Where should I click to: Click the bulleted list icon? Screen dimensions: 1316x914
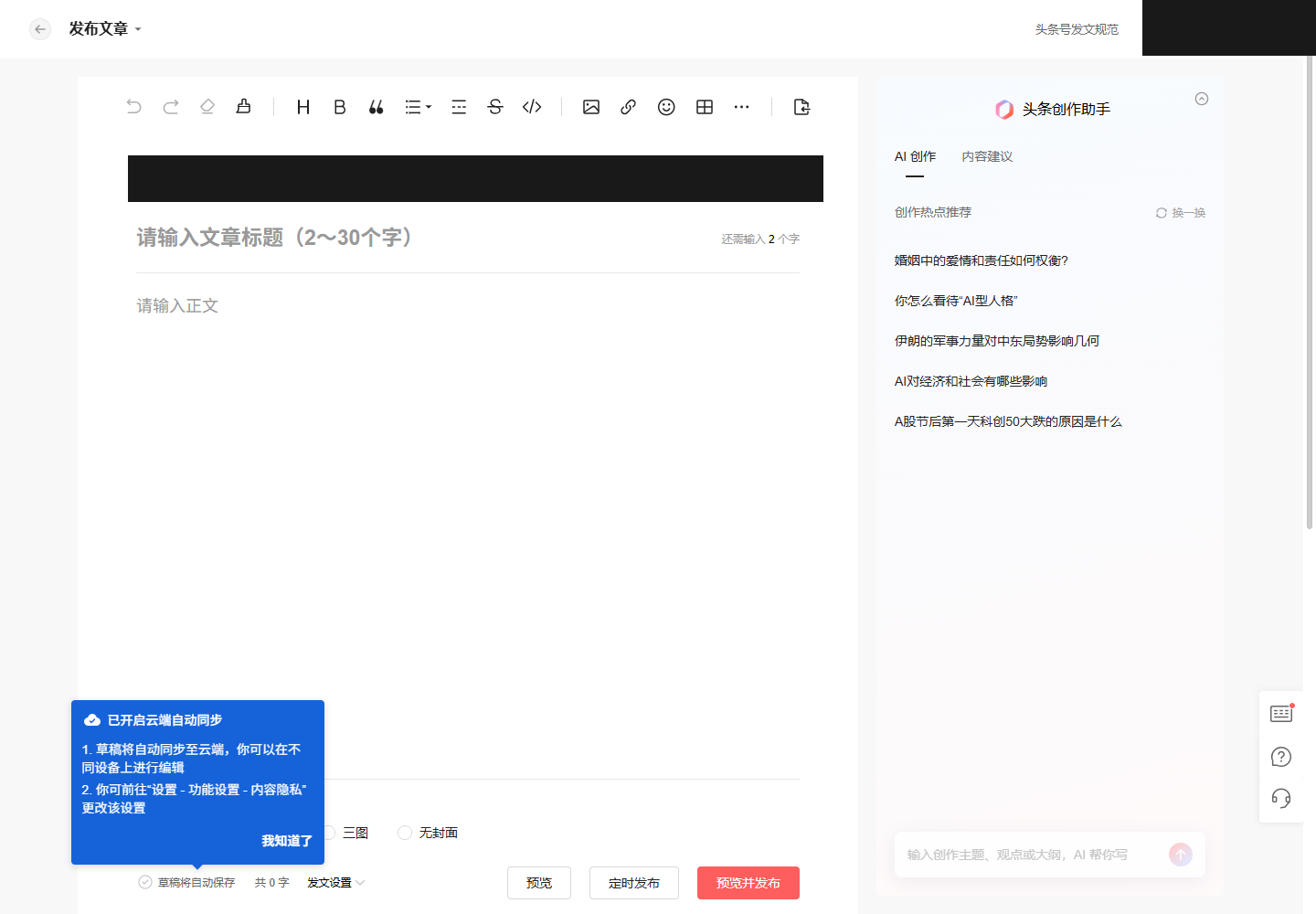pyautogui.click(x=413, y=107)
